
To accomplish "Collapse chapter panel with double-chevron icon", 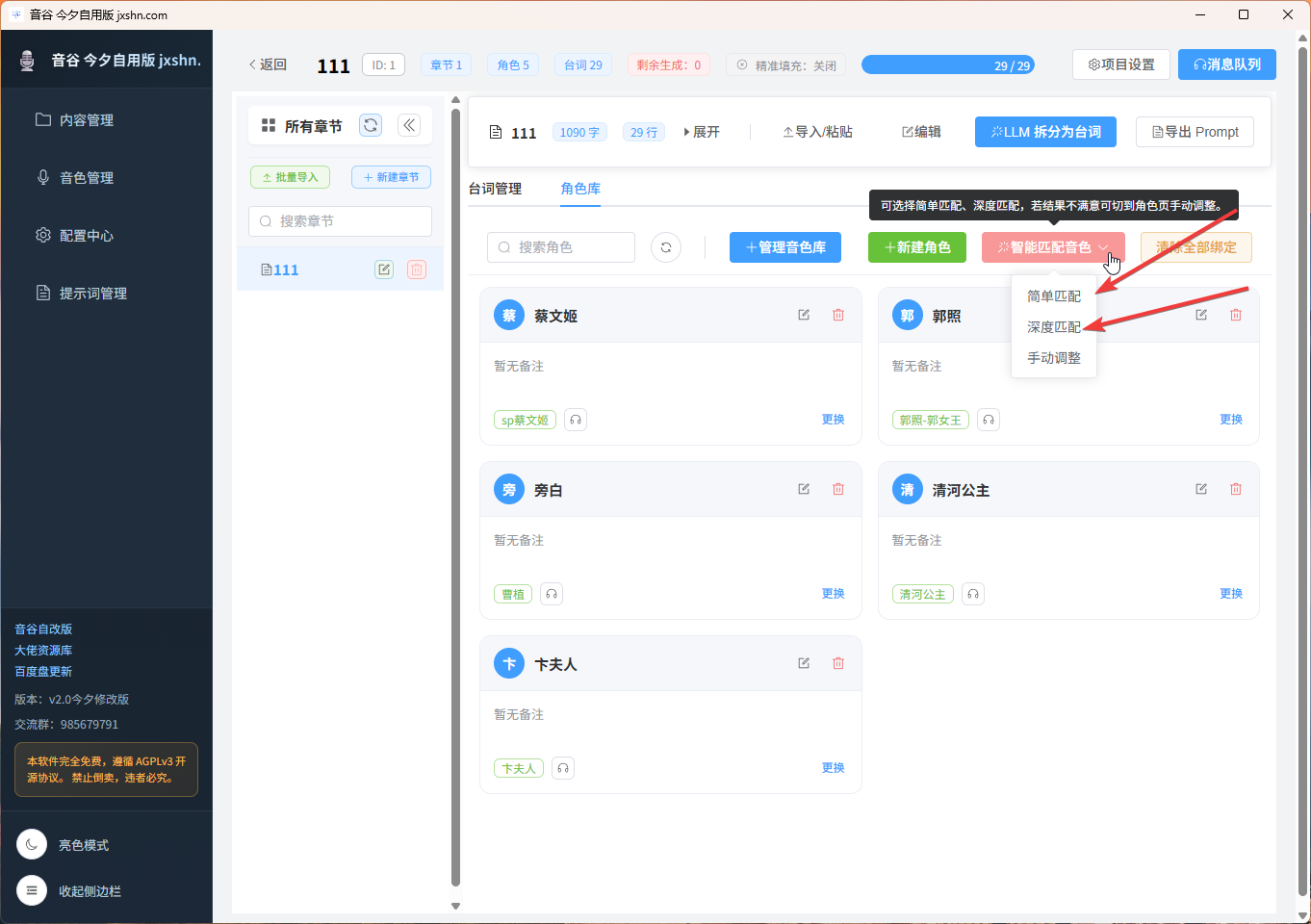I will pyautogui.click(x=409, y=125).
